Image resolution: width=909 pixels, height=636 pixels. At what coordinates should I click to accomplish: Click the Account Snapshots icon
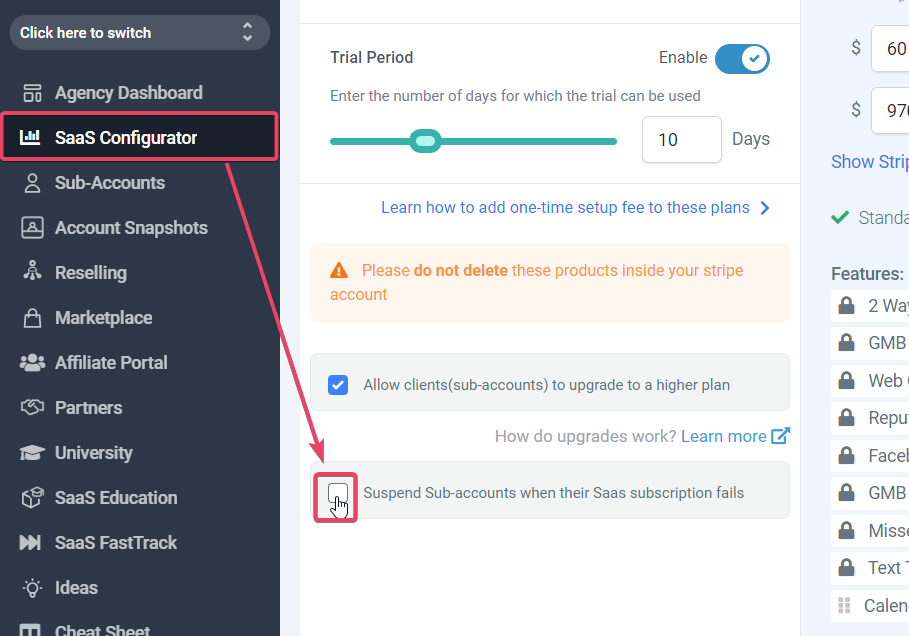[x=32, y=227]
